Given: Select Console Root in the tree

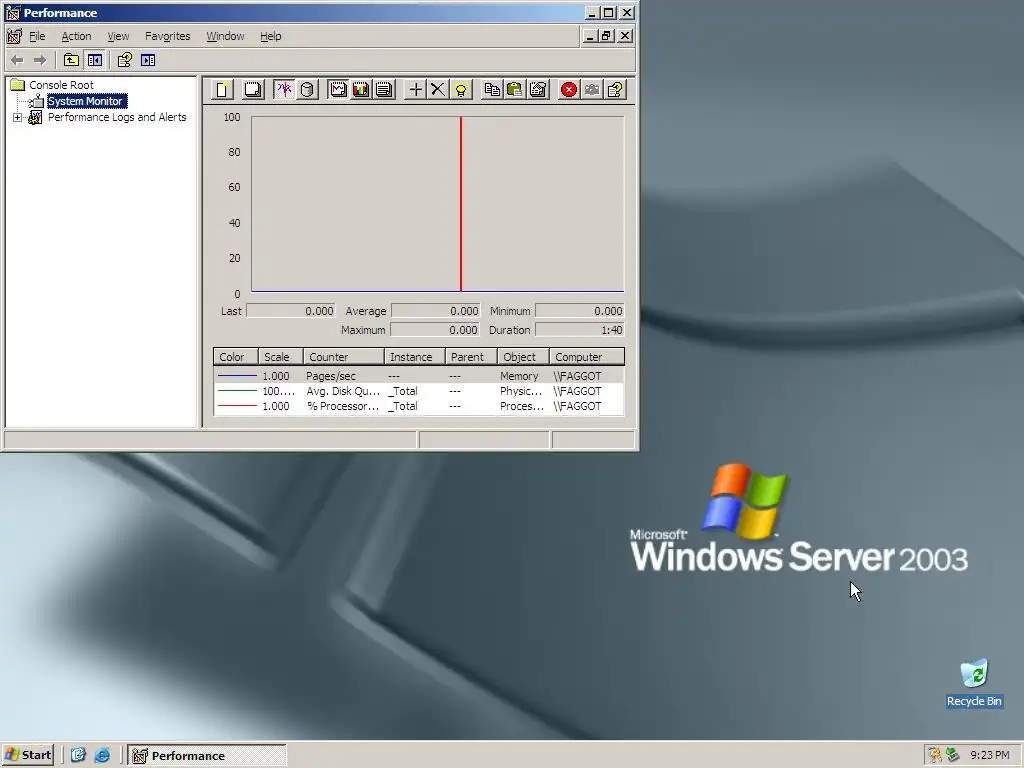Looking at the screenshot, I should (61, 85).
